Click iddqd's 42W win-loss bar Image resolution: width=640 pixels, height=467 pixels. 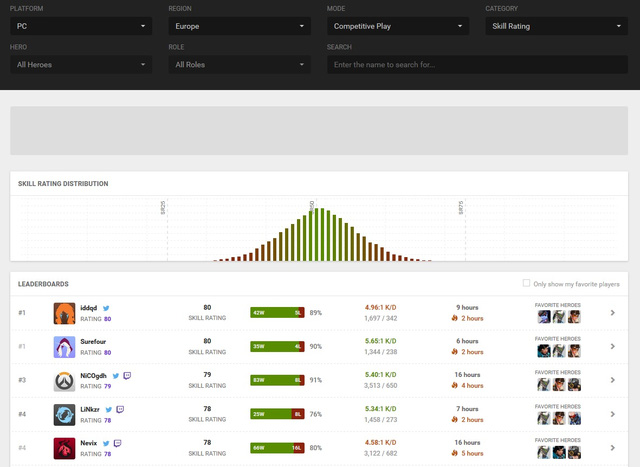(277, 313)
